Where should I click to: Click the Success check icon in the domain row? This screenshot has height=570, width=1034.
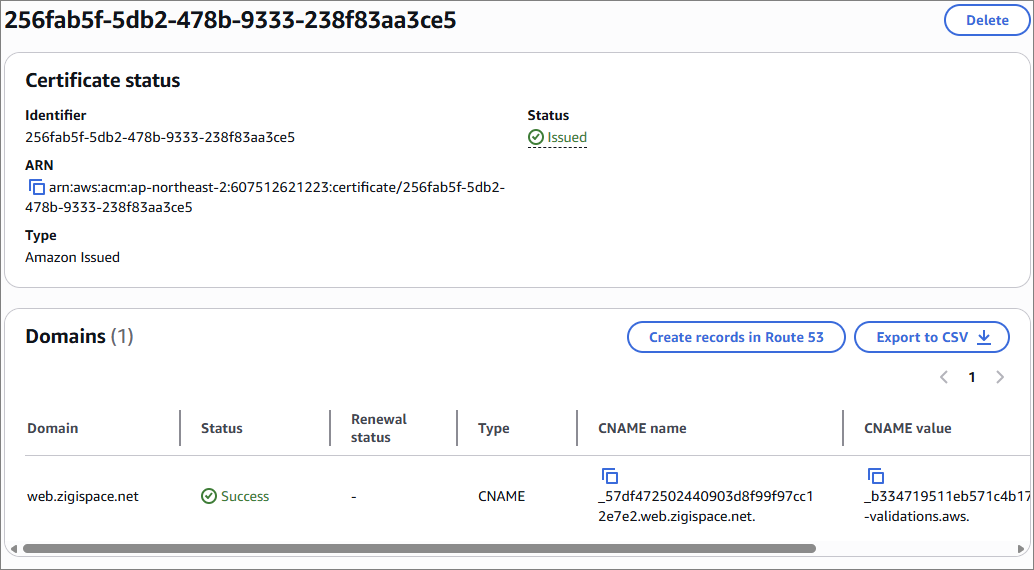(x=208, y=496)
